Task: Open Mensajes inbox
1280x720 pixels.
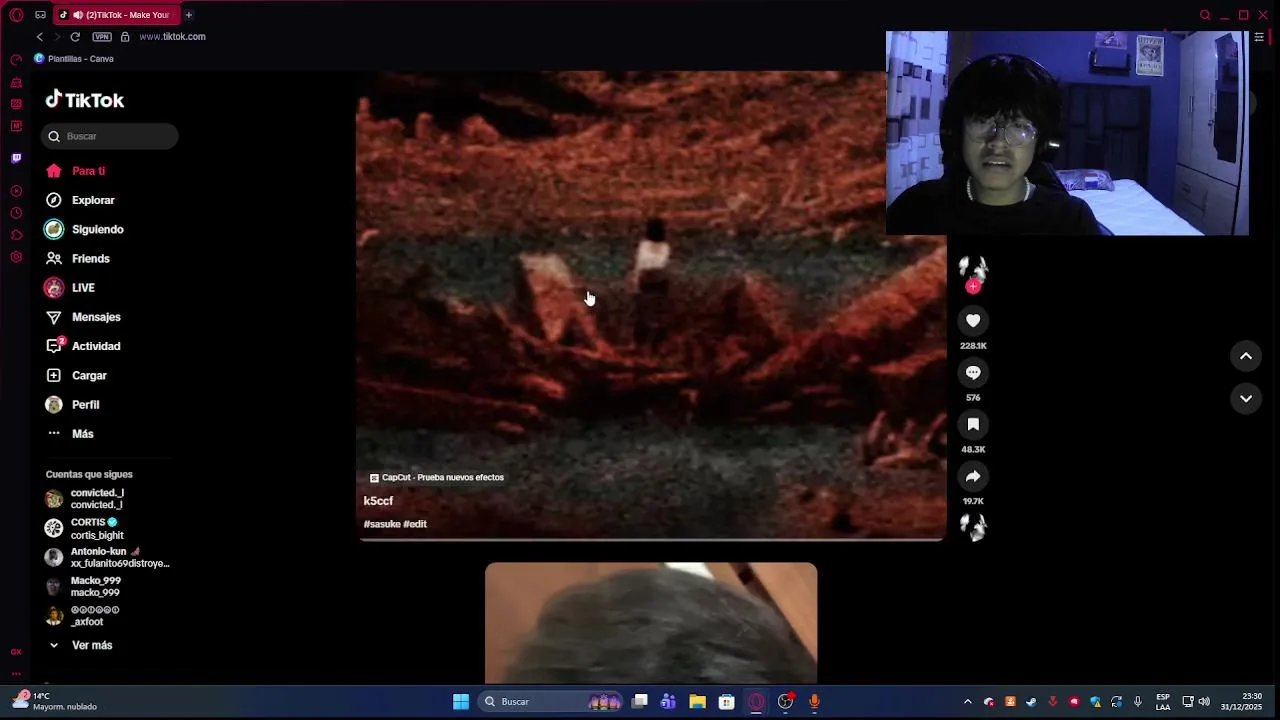Action: (x=83, y=317)
